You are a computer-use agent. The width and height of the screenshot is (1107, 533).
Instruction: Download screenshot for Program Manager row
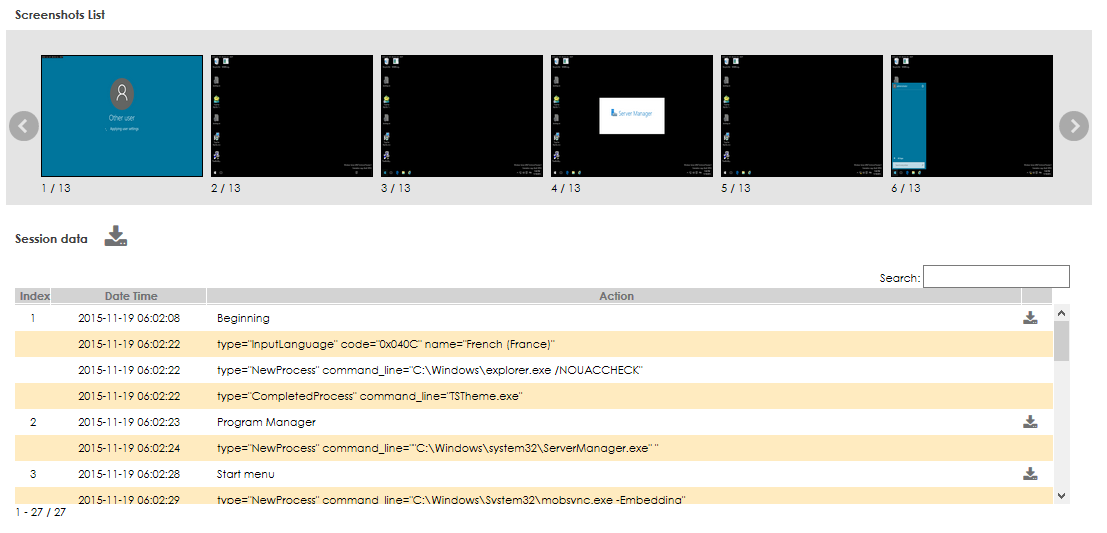[1030, 422]
